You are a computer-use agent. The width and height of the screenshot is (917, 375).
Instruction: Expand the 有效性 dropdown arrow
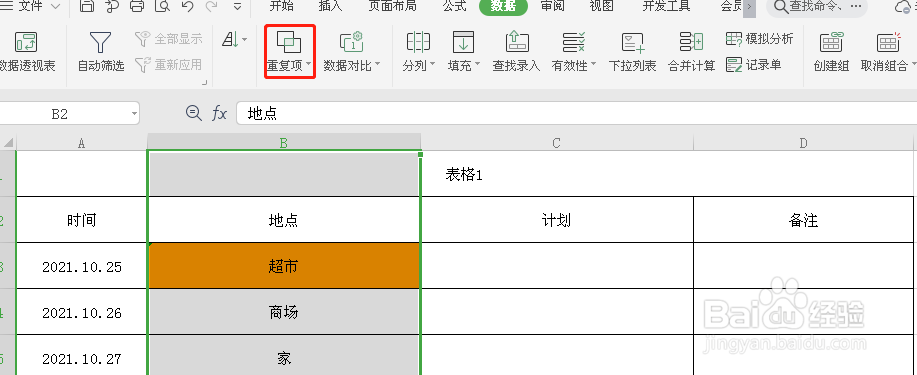pyautogui.click(x=593, y=64)
